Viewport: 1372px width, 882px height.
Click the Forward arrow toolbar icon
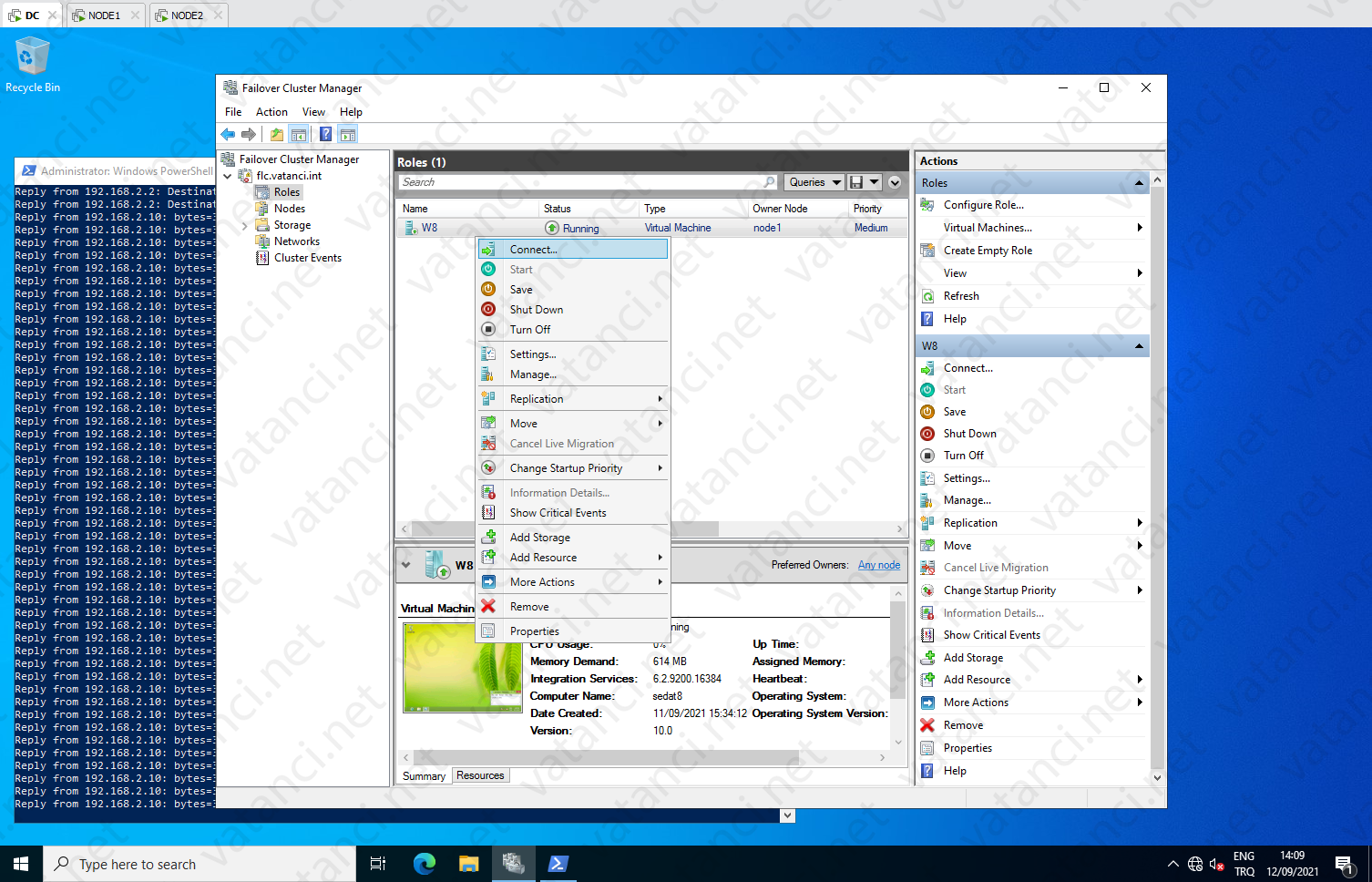click(249, 134)
